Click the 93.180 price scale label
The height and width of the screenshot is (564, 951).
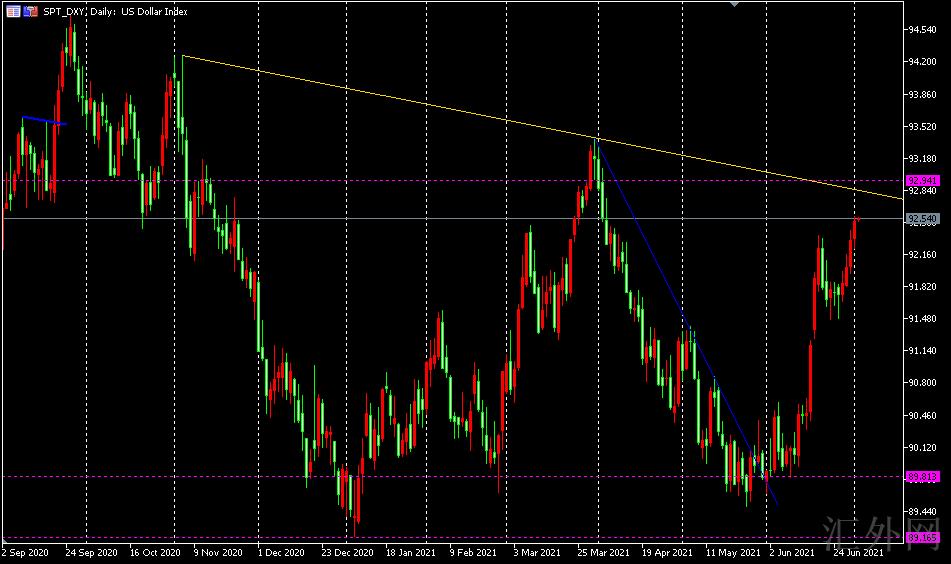click(x=922, y=158)
